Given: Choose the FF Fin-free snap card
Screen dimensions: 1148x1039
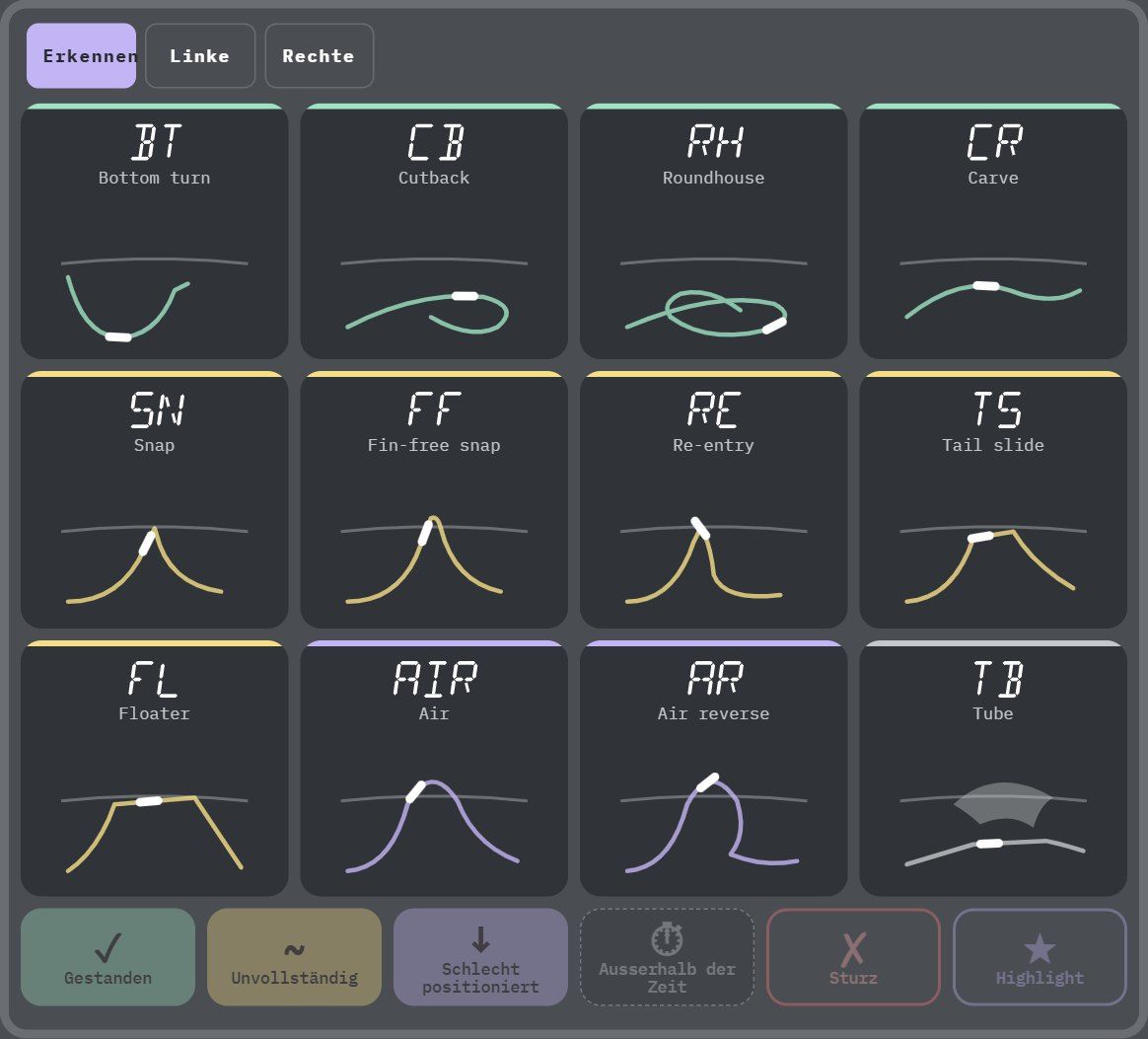Looking at the screenshot, I should (x=434, y=499).
